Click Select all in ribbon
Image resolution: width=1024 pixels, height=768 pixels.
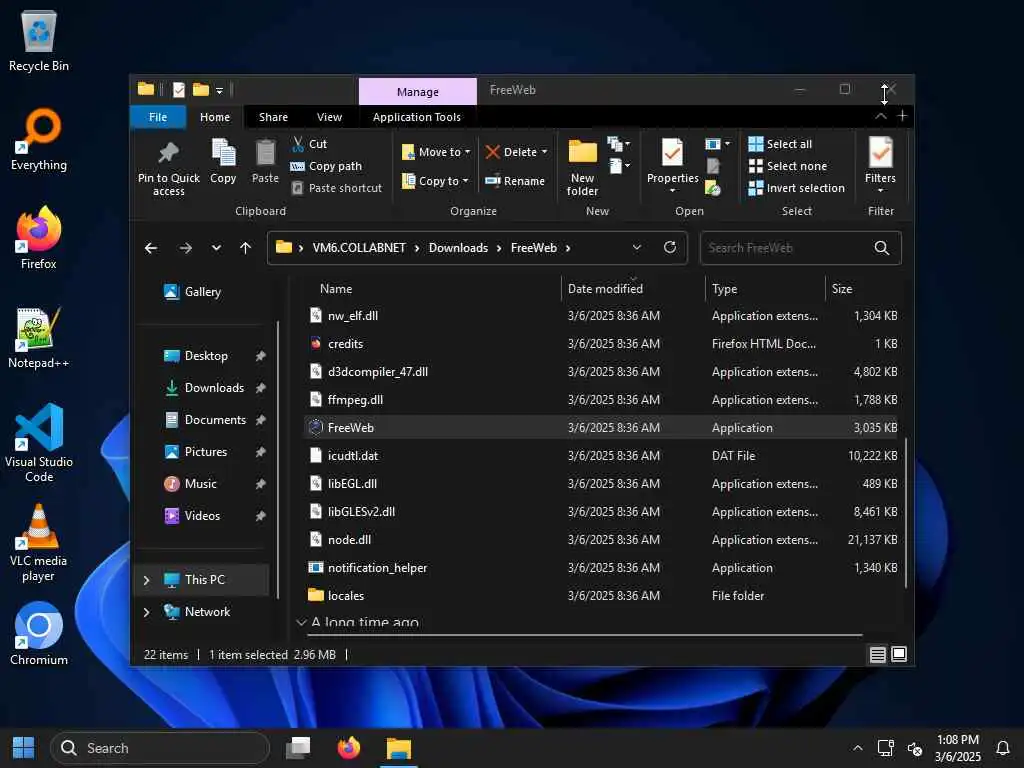click(x=780, y=144)
